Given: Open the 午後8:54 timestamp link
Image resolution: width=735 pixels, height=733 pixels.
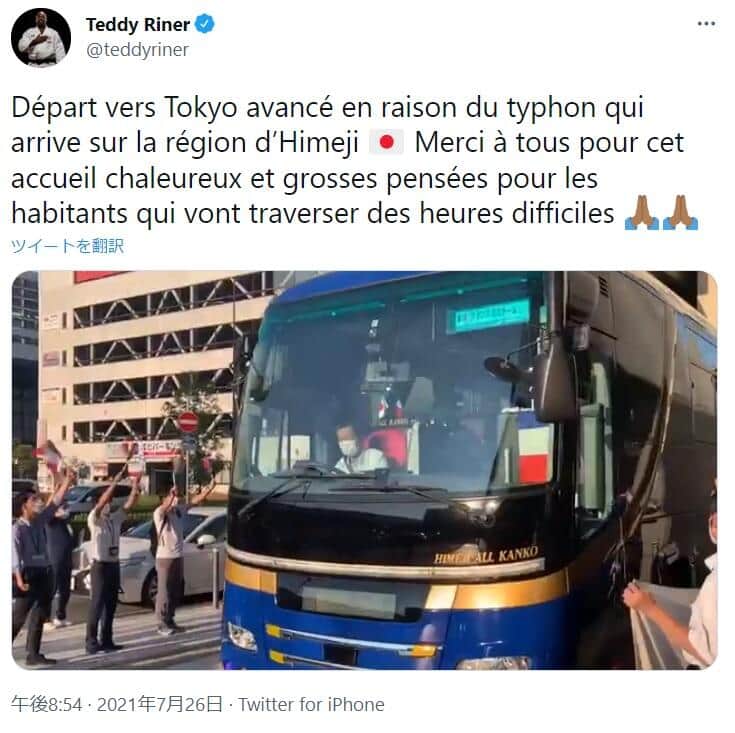Looking at the screenshot, I should [46, 704].
